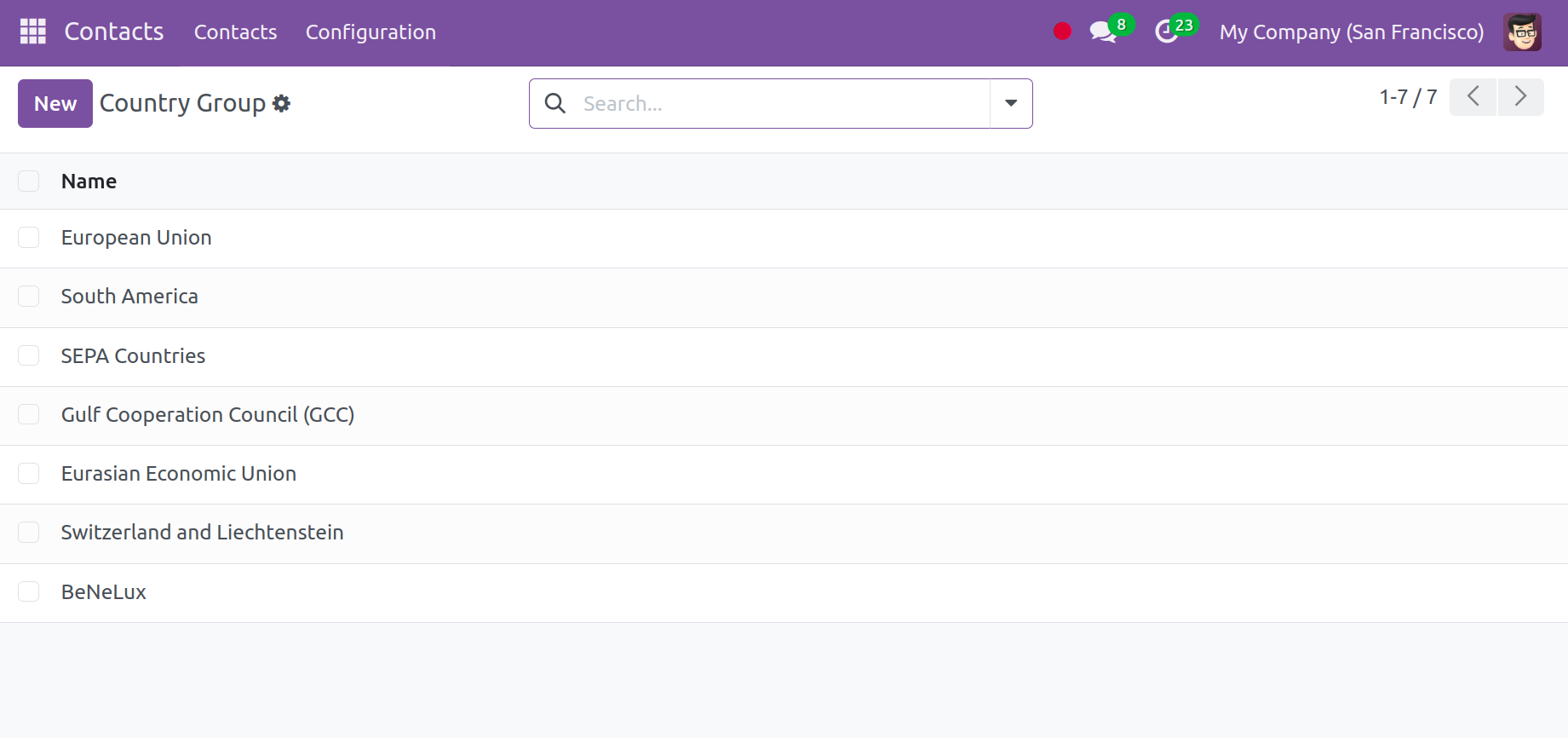The image size is (1568, 738).
Task: Click the Country Group breadcrumb title
Action: point(183,103)
